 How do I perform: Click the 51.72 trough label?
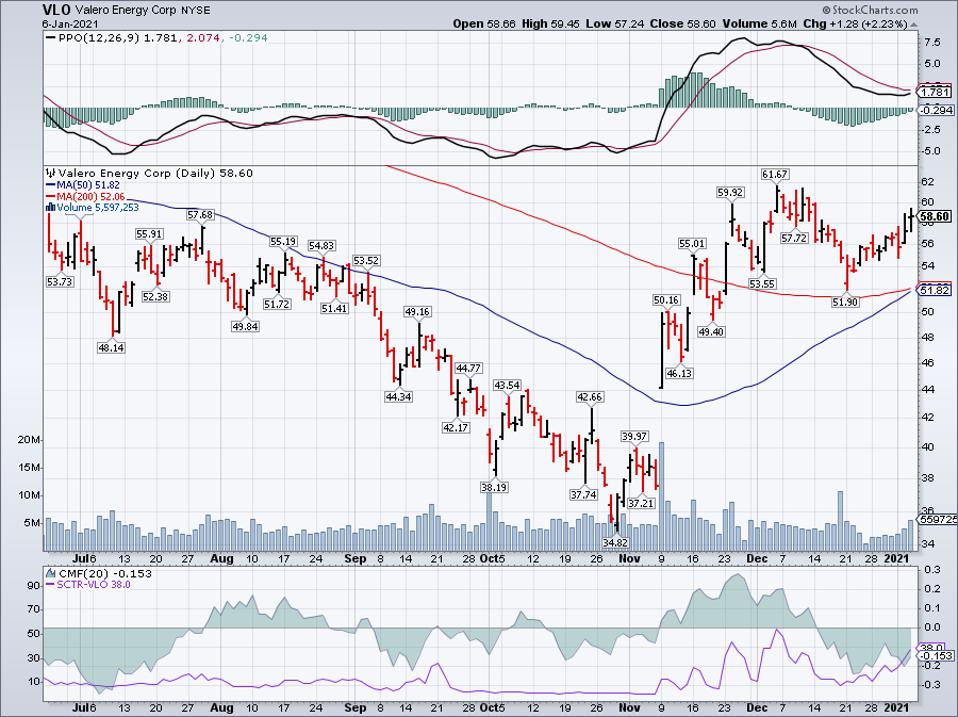(277, 304)
